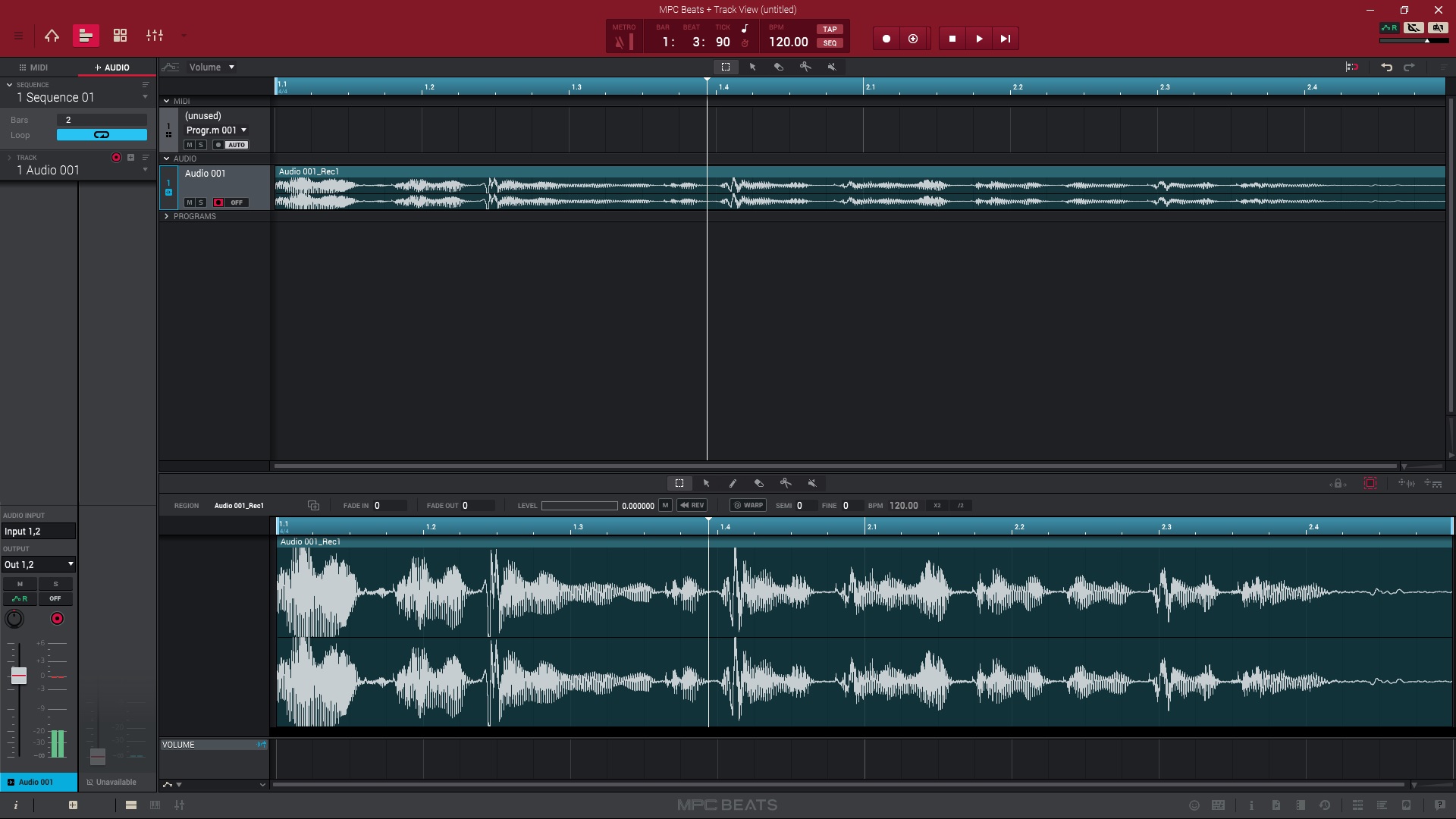Select the mute tool in lower editor toolbar
The height and width of the screenshot is (819, 1456).
(x=812, y=483)
